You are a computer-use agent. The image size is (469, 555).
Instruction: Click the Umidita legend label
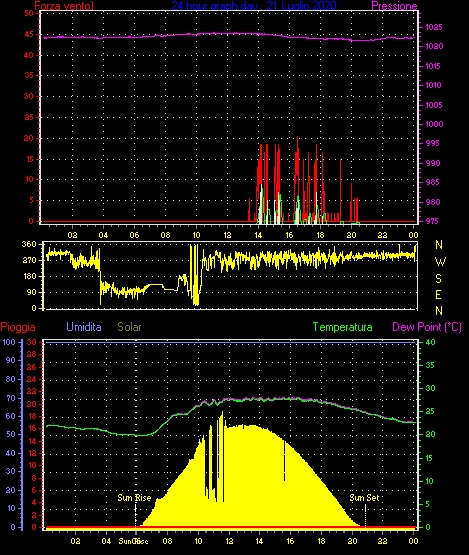[x=84, y=327]
